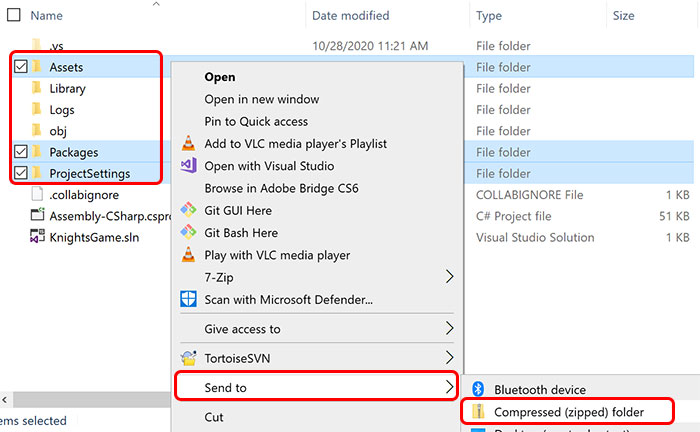Click the 10/28/2020 11:21 AM date cell
Image resolution: width=700 pixels, height=432 pixels.
pyautogui.click(x=370, y=46)
